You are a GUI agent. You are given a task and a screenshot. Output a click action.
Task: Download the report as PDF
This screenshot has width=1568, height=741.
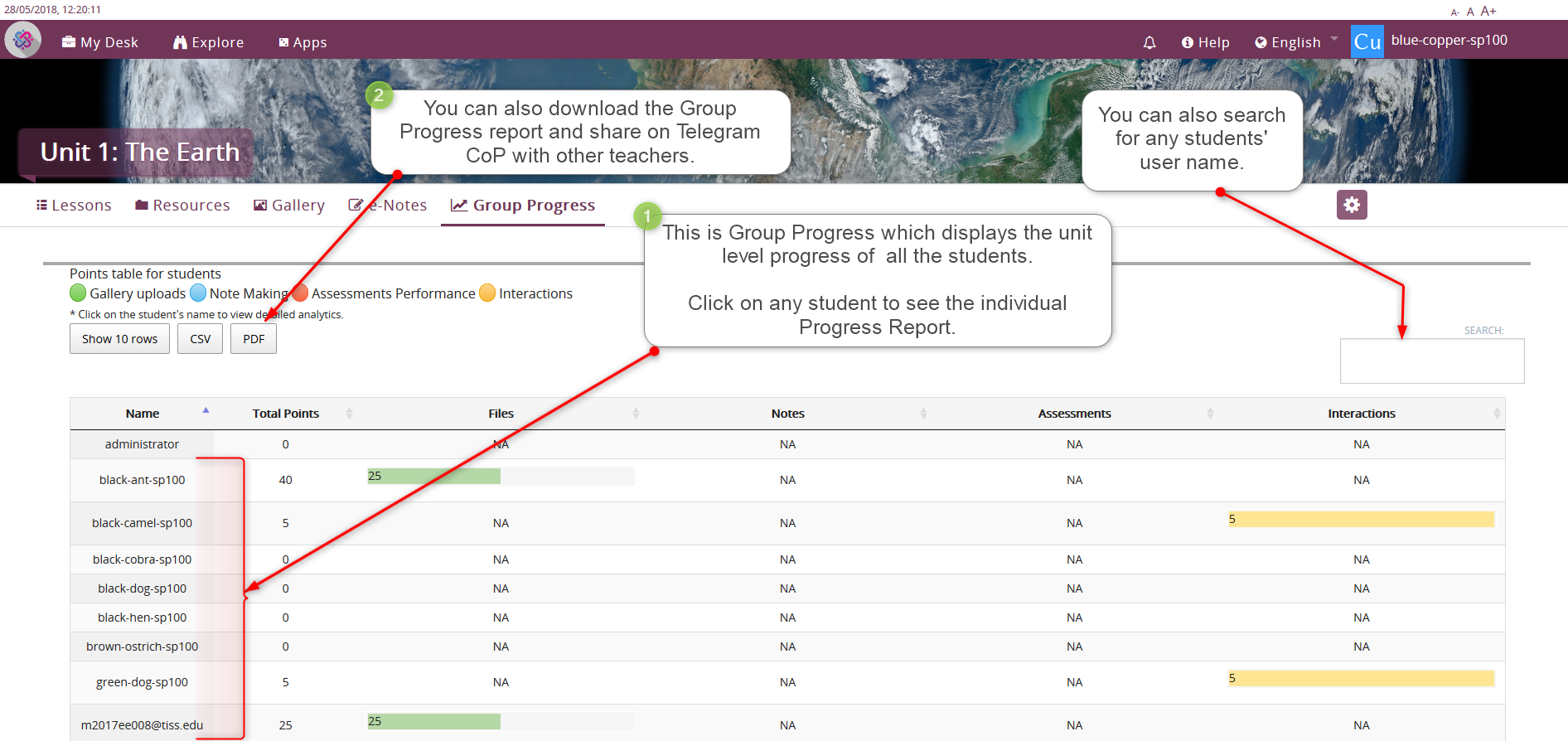[x=254, y=339]
